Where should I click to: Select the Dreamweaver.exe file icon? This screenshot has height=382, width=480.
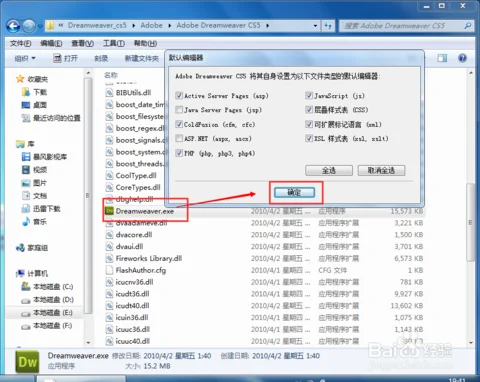pyautogui.click(x=109, y=211)
